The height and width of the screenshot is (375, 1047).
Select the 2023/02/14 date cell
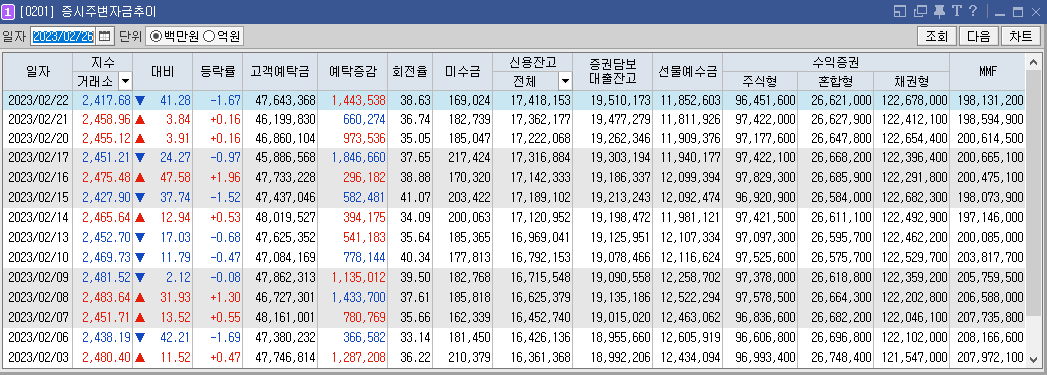point(38,217)
